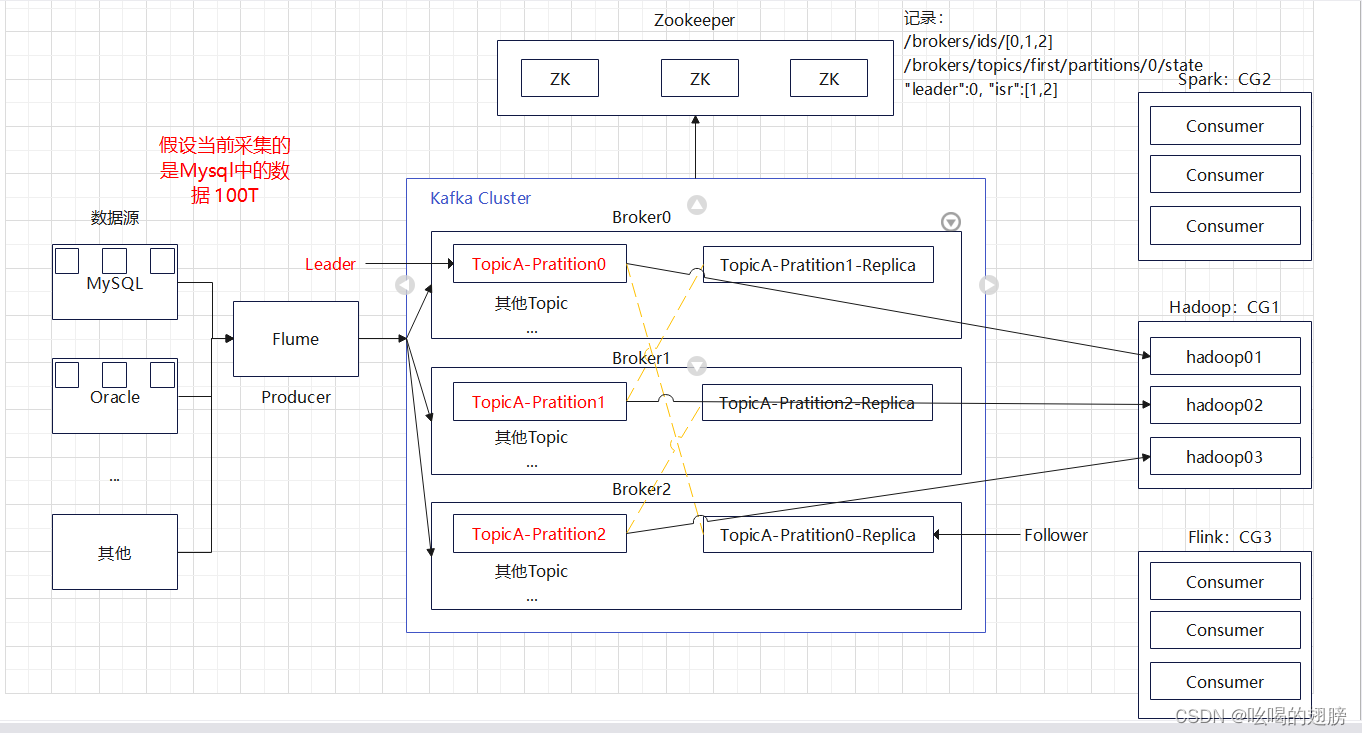Select the 数据源 heading label
1362x735 pixels.
pyautogui.click(x=115, y=218)
